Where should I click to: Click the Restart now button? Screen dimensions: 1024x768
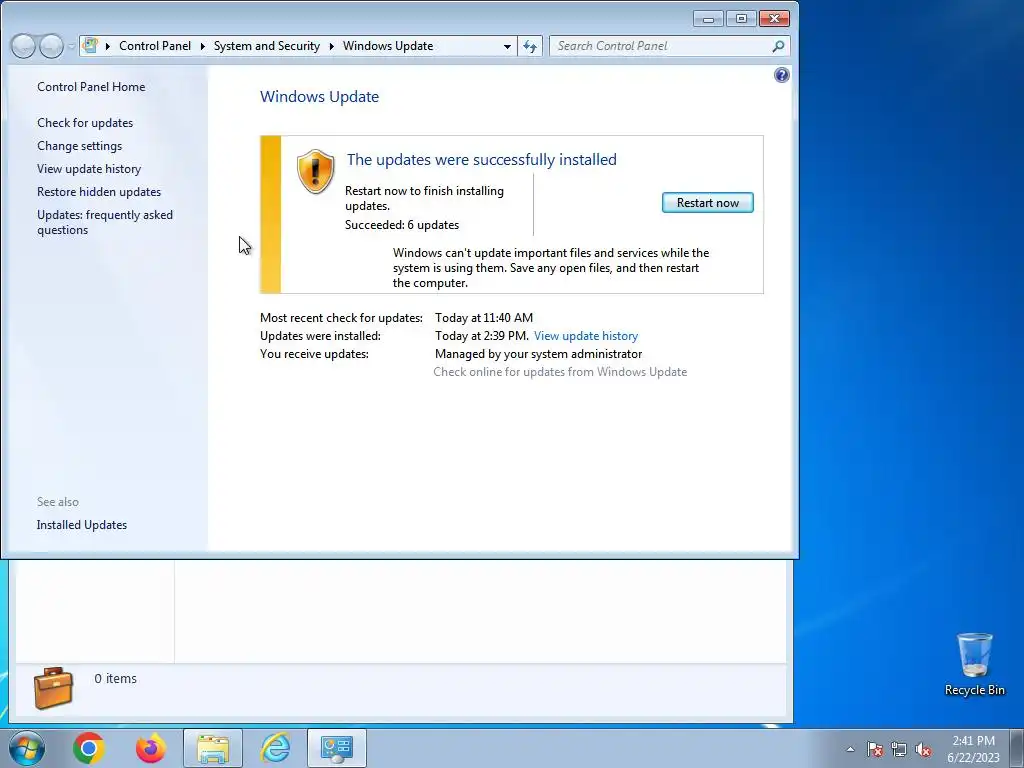click(x=707, y=202)
